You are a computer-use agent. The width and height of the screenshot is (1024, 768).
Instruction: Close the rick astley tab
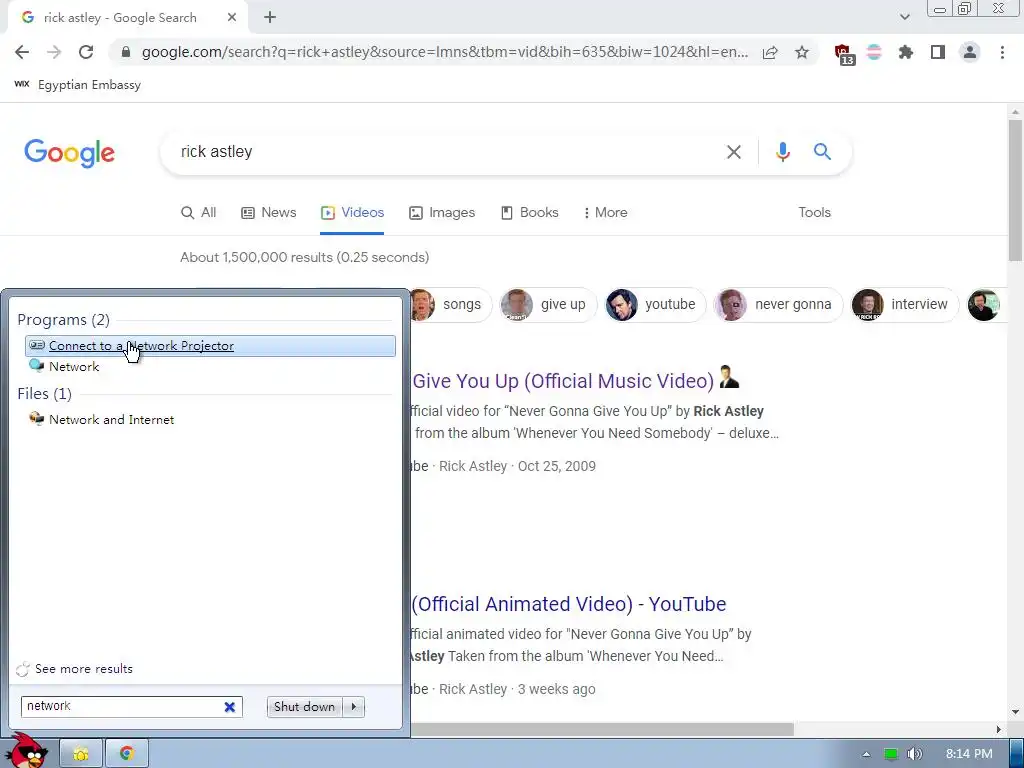point(232,18)
